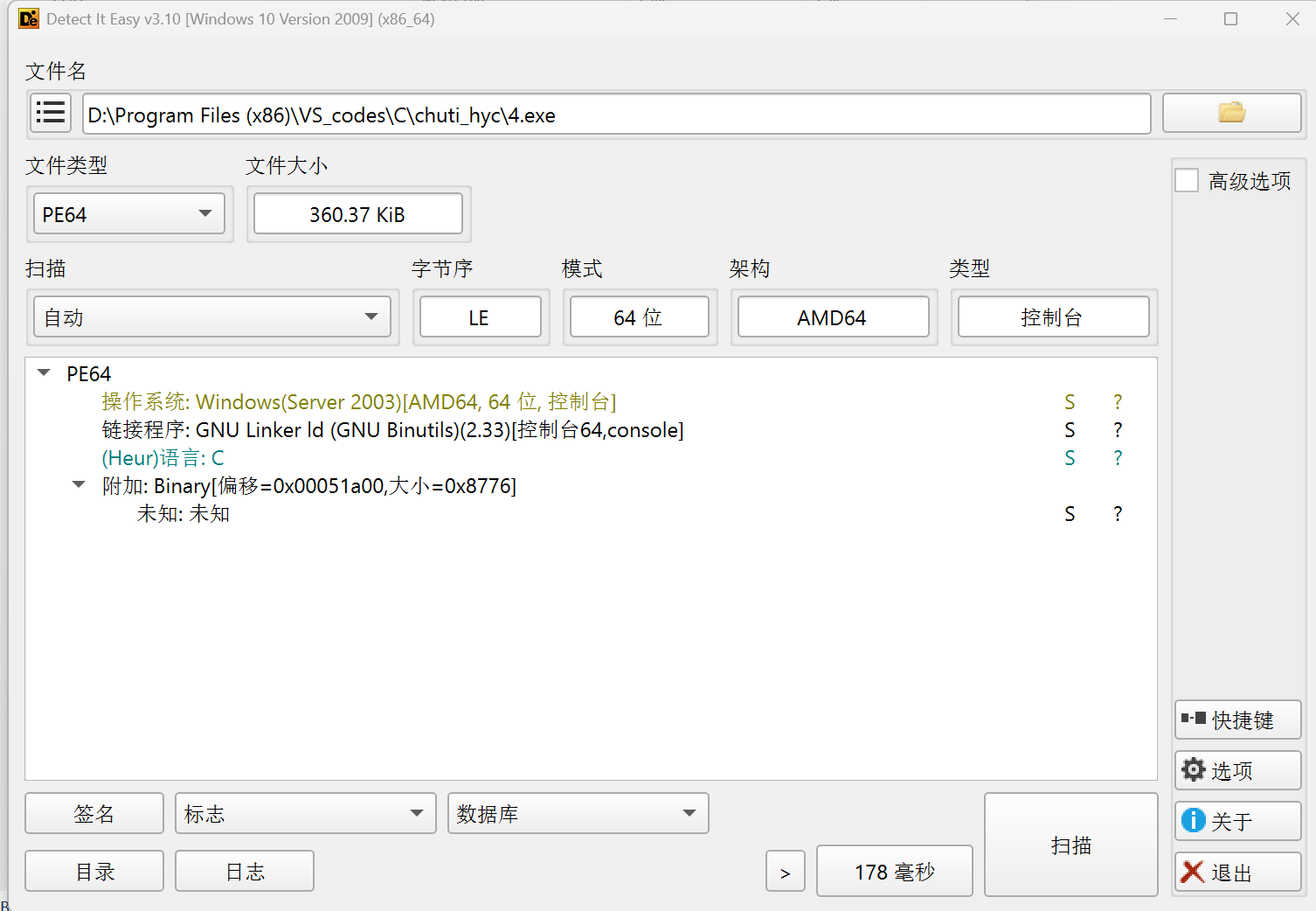Click the file list hamburger icon
Screen dimensions: 1316x911
point(50,113)
